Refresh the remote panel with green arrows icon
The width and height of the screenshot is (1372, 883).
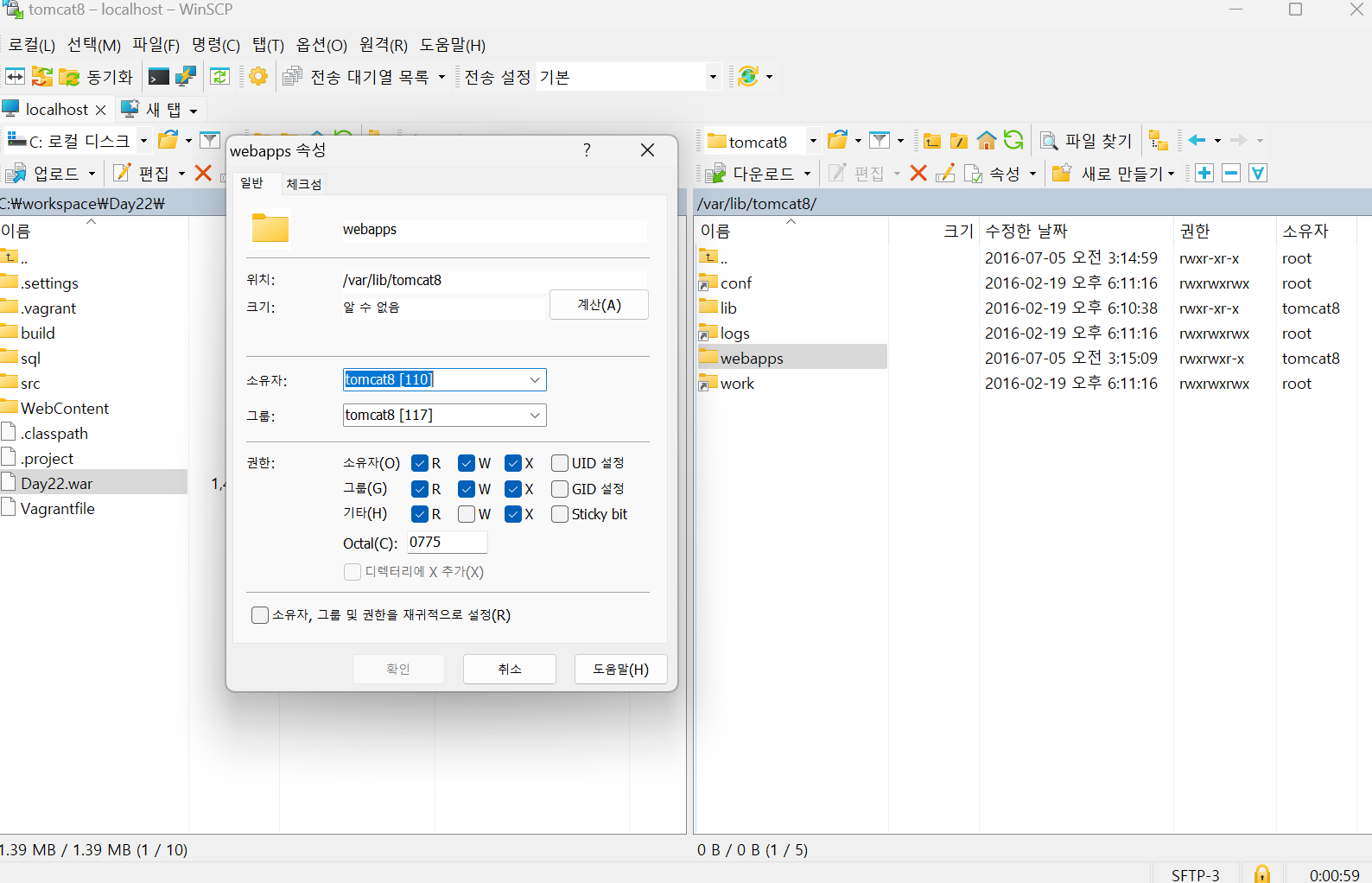1013,140
